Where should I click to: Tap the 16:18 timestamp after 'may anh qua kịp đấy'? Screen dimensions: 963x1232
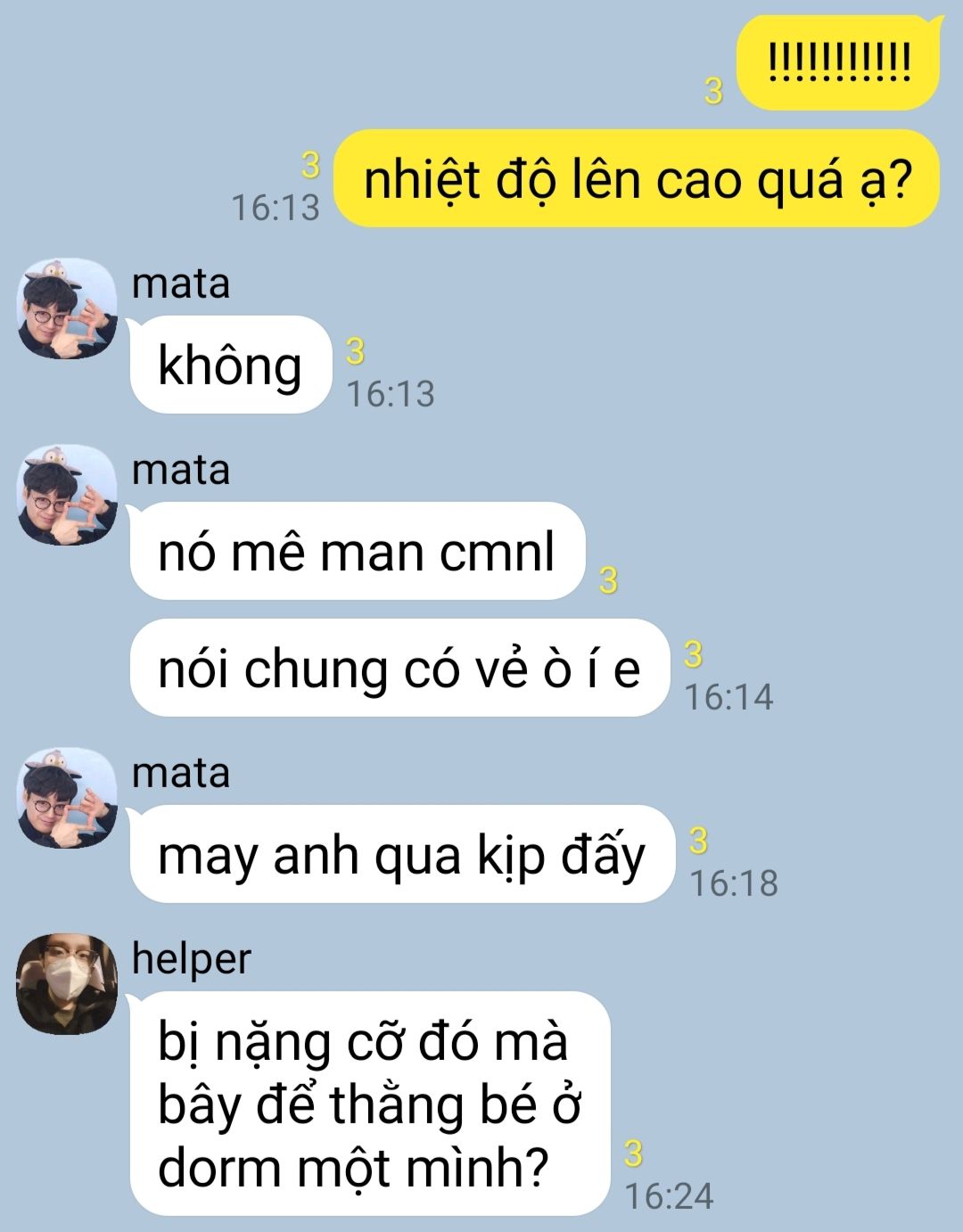pos(734,883)
